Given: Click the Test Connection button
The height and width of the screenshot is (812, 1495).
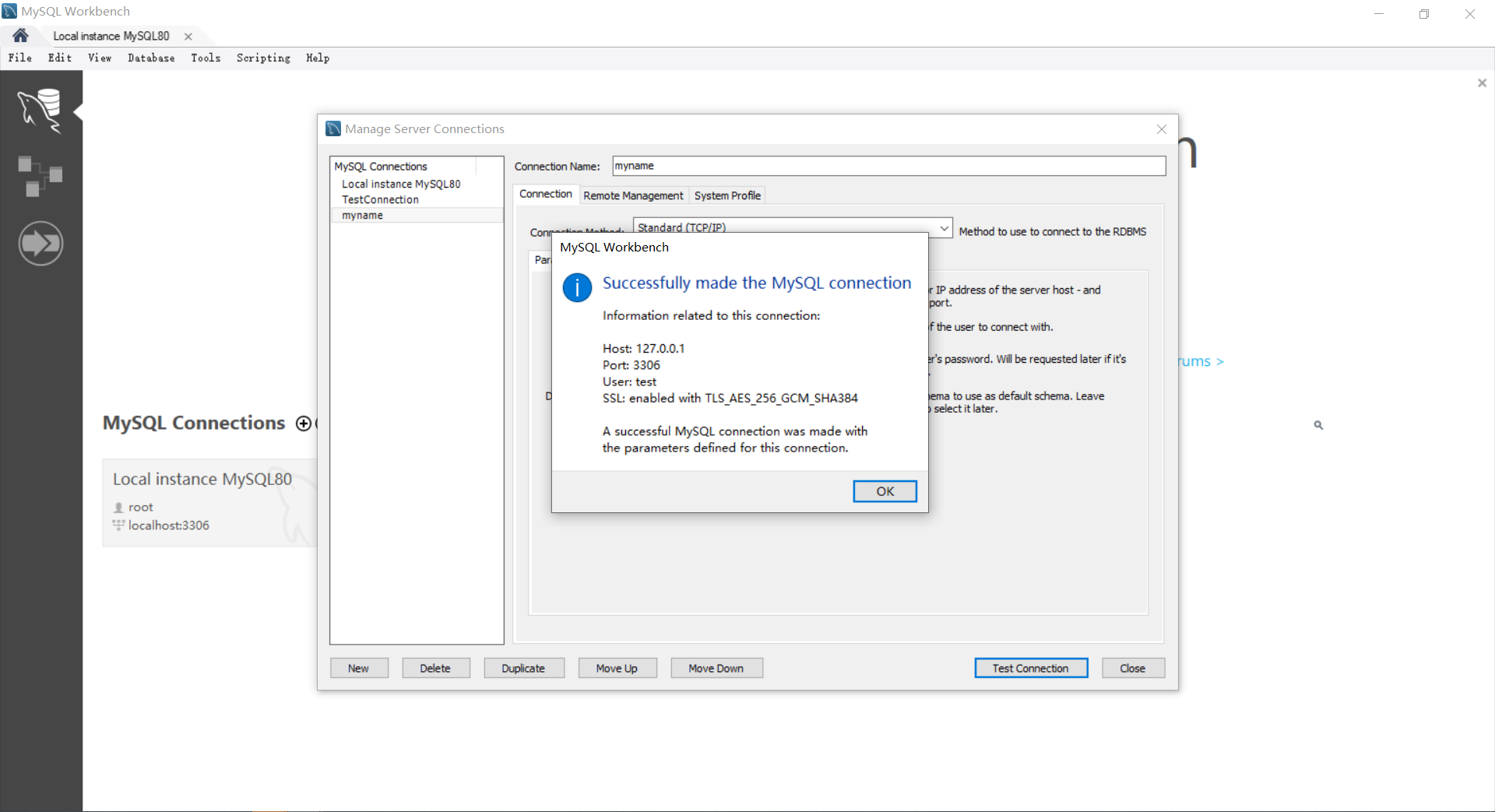Looking at the screenshot, I should (1031, 668).
